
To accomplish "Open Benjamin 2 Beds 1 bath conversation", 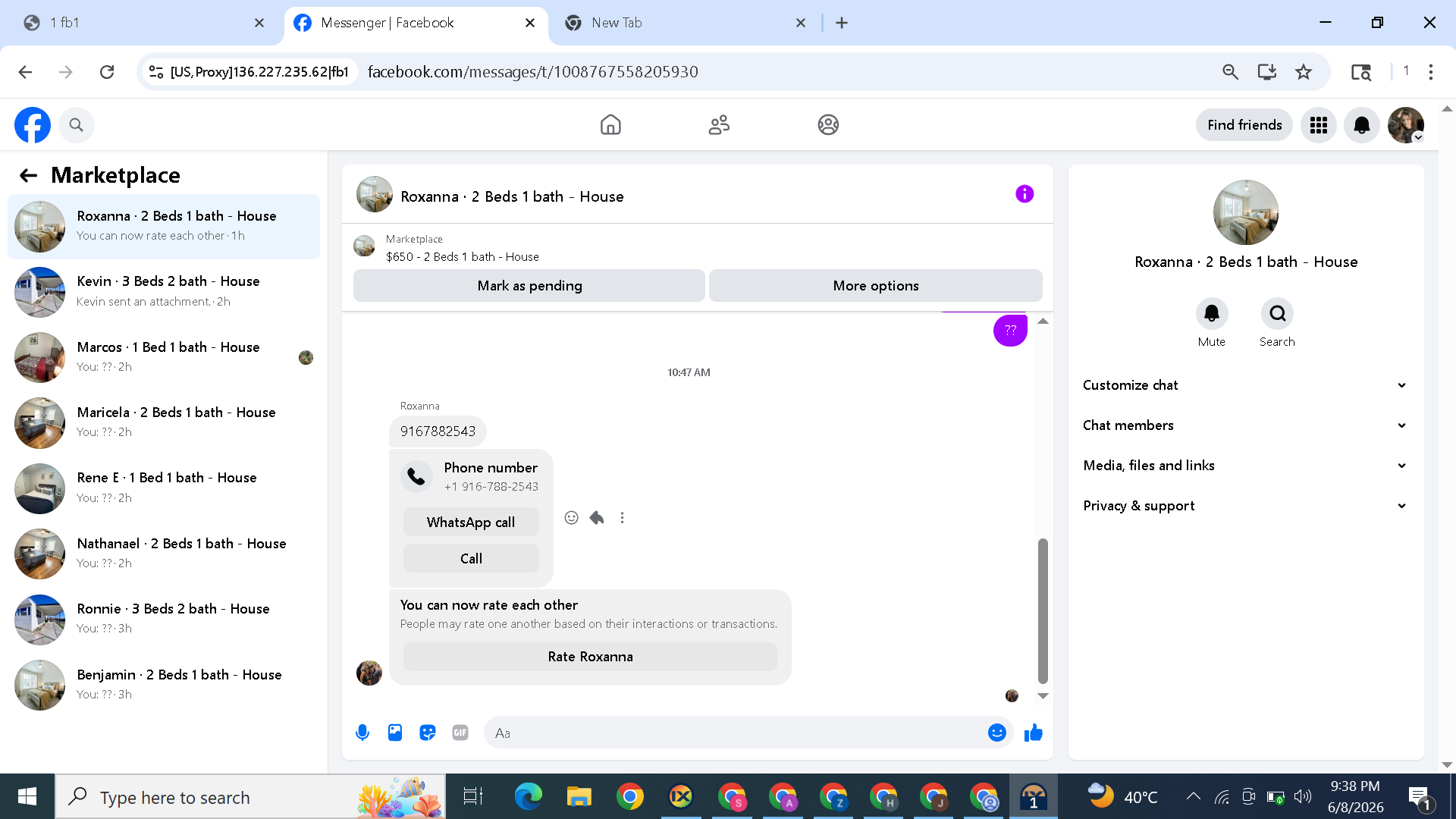I will 164,685.
